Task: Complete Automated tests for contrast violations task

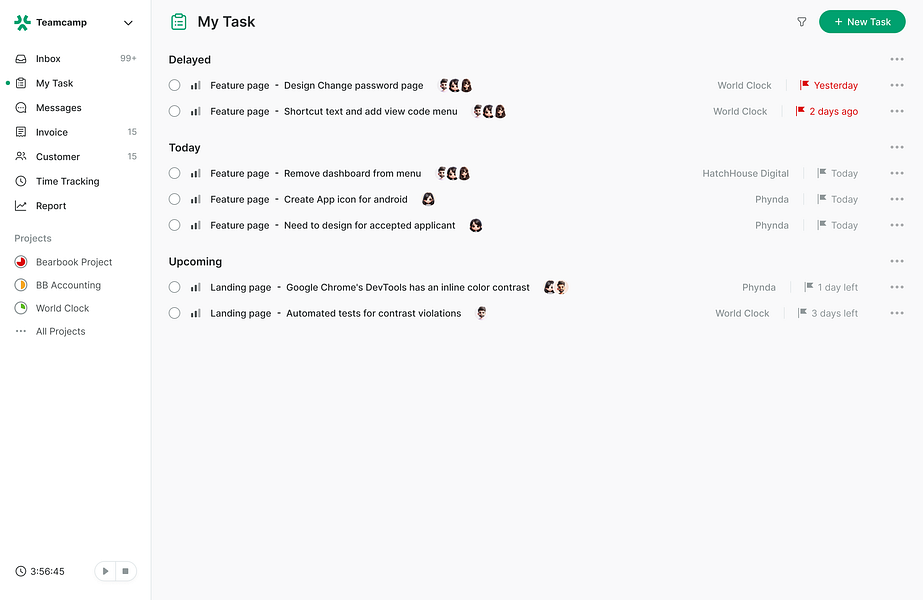Action: pos(174,313)
